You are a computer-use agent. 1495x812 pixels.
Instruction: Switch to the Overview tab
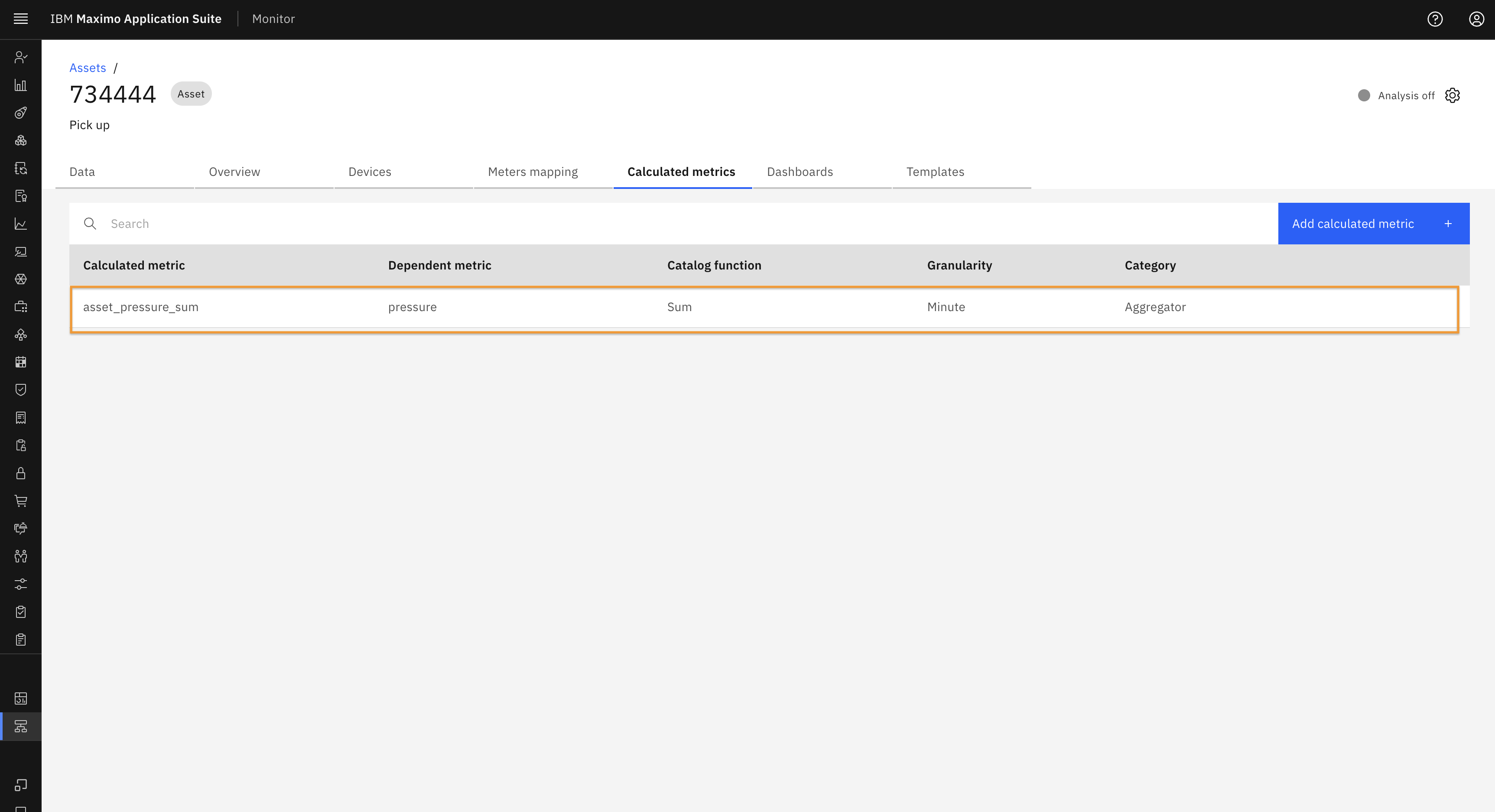coord(264,172)
